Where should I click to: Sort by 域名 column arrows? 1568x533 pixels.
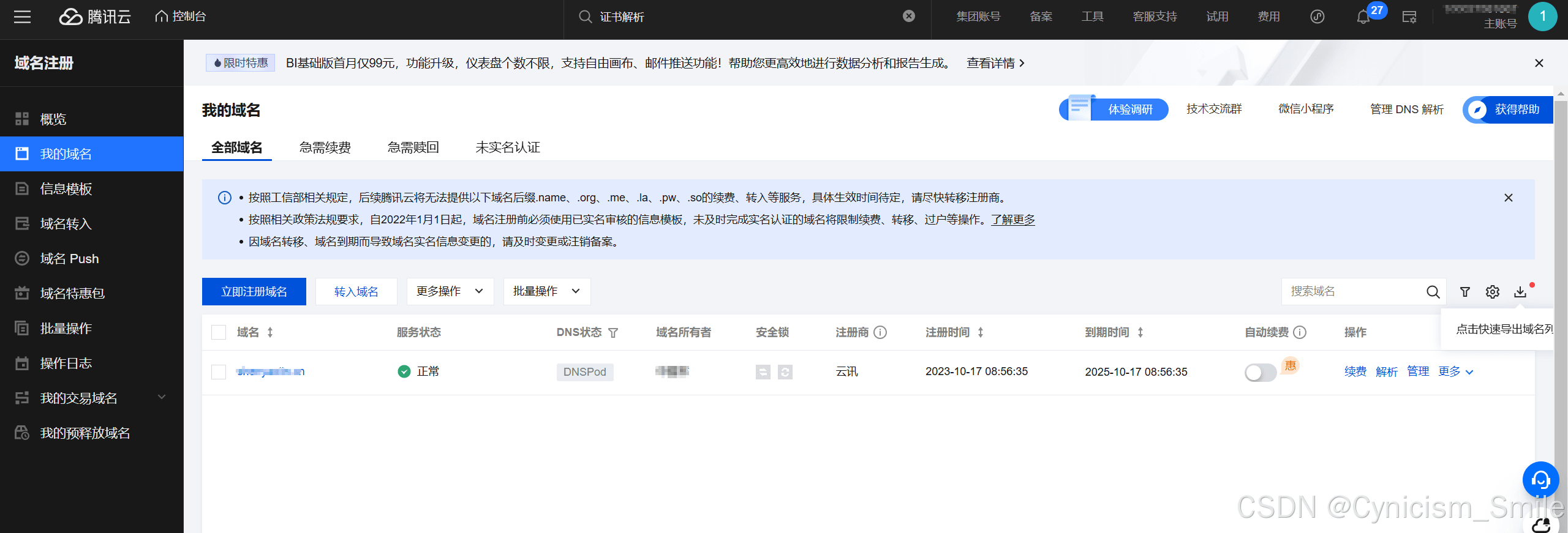270,332
